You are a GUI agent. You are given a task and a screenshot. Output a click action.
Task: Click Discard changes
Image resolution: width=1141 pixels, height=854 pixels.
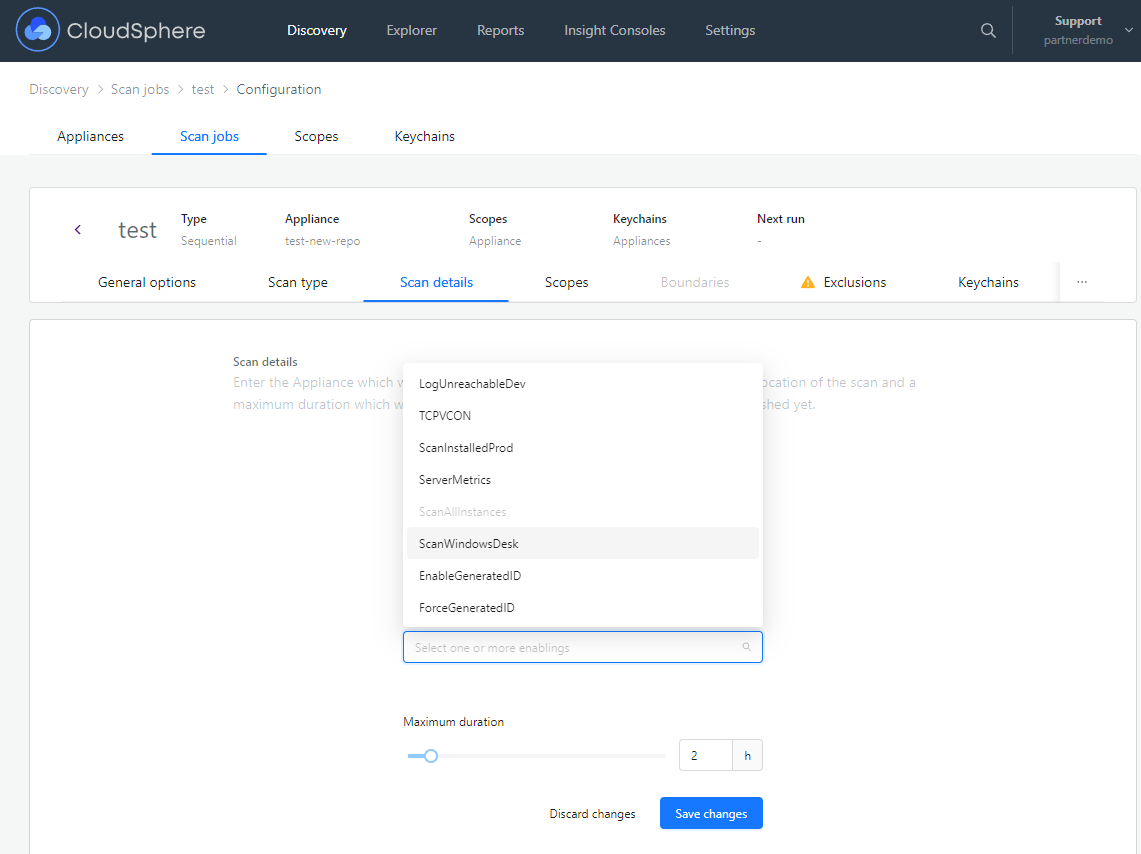coord(592,813)
